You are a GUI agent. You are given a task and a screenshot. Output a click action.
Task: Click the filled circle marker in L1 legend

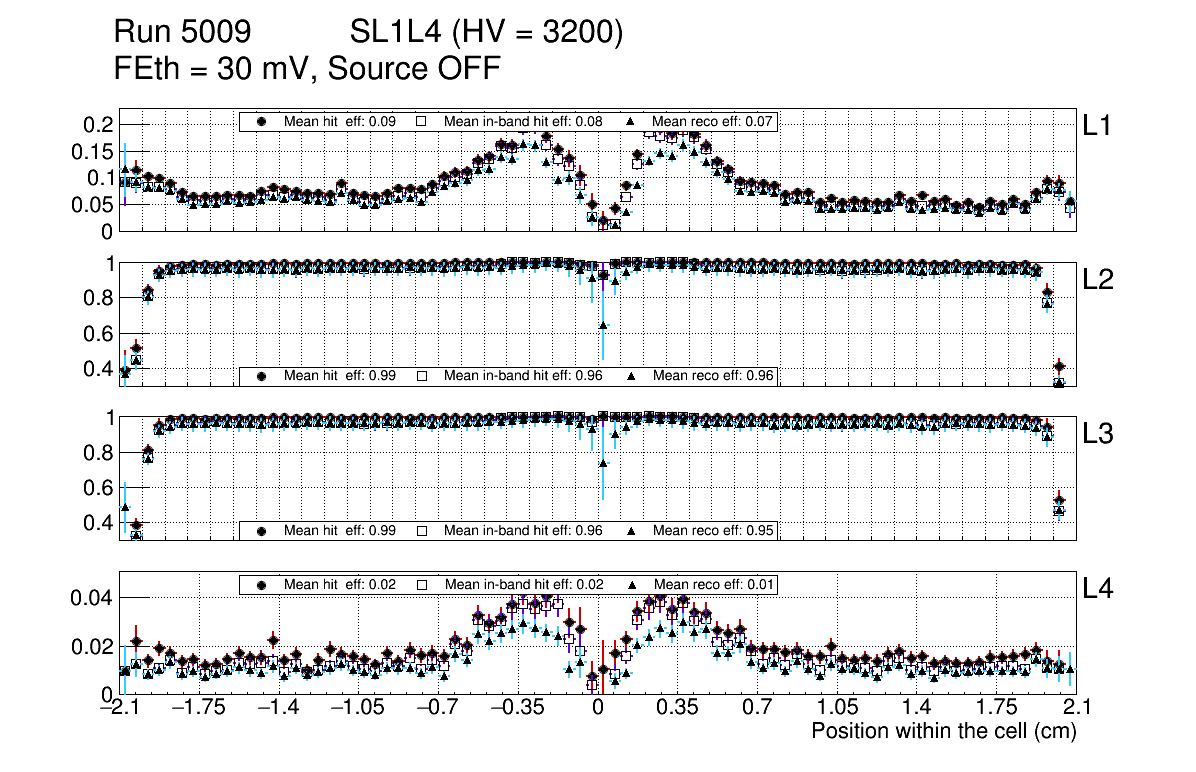tap(262, 121)
